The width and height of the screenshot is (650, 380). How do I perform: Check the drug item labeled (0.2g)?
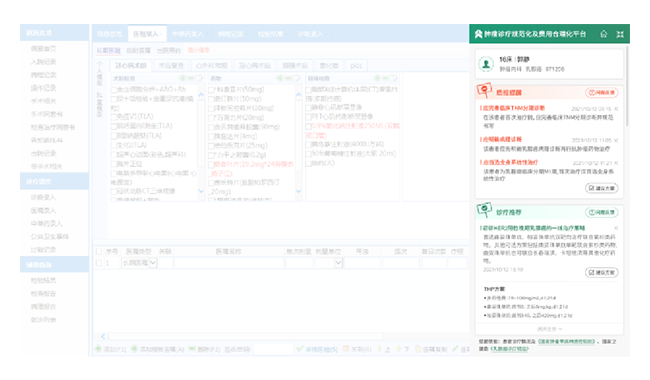pos(211,155)
